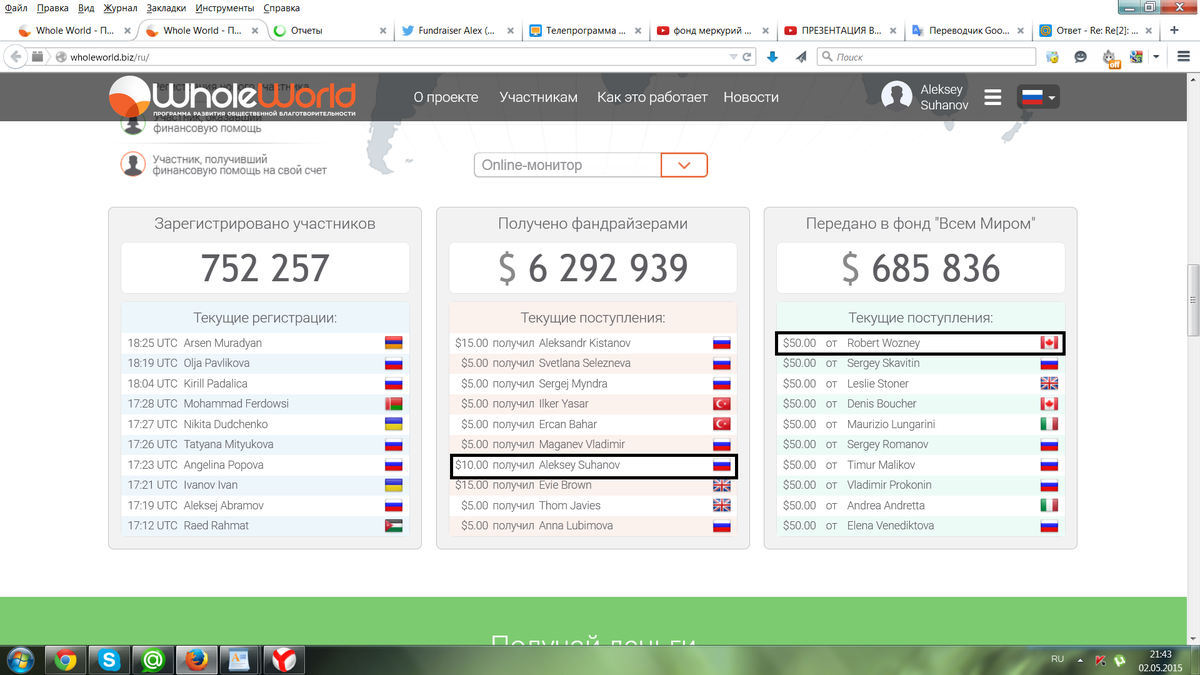Click the Italian flag beside Andrea Andretta
This screenshot has height=675, width=1200.
pos(1049,505)
